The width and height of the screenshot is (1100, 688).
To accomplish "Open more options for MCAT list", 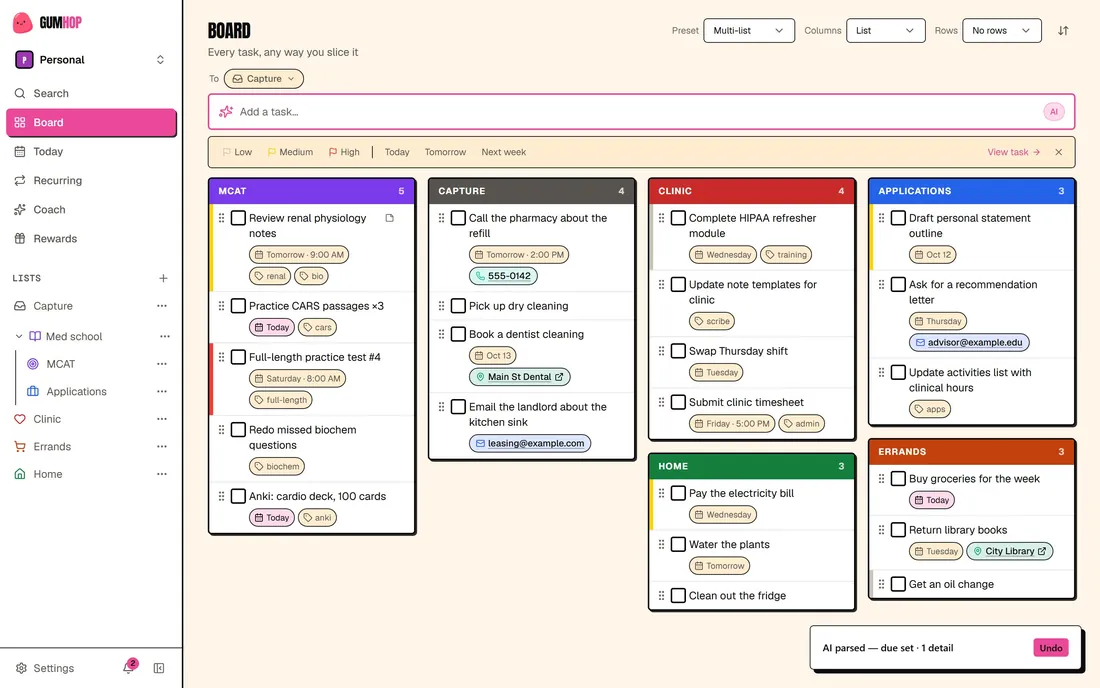I will pos(162,364).
